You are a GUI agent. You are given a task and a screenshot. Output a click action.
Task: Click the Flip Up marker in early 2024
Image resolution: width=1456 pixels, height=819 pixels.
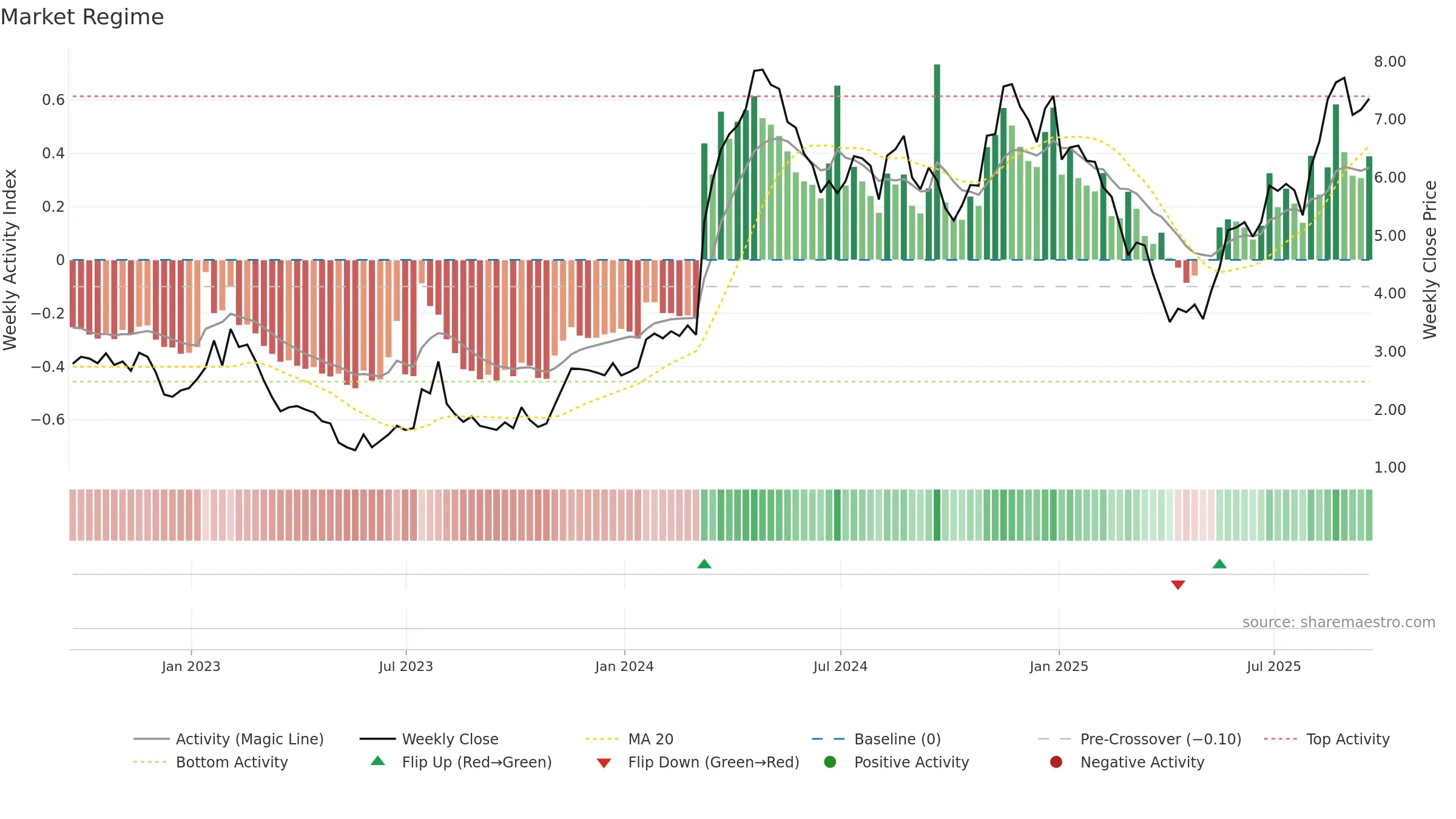[704, 564]
